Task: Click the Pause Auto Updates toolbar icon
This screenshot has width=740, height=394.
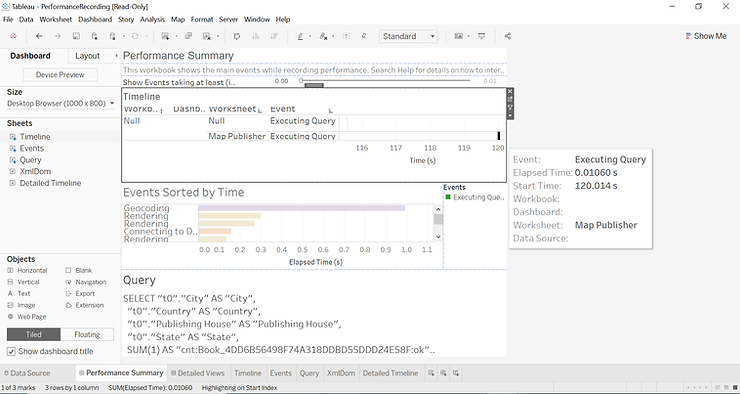Action: click(112, 36)
